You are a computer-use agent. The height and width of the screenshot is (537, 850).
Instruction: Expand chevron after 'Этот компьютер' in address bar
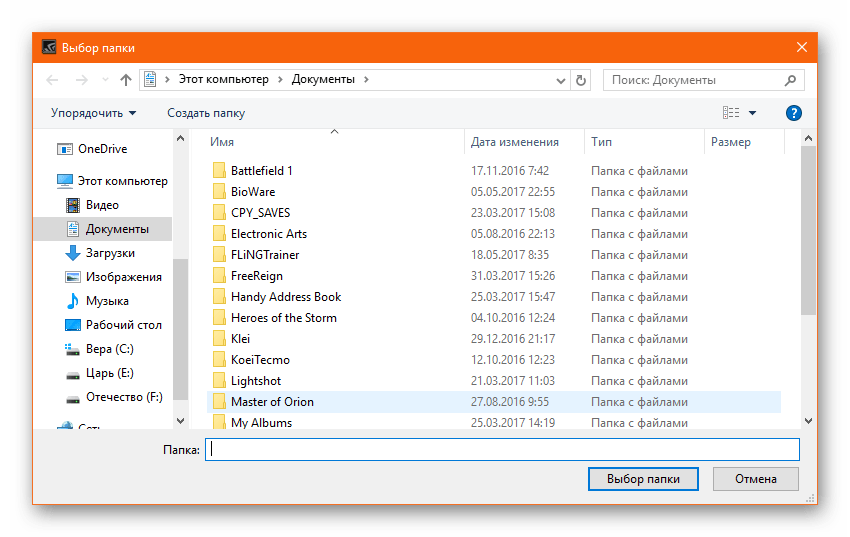280,80
